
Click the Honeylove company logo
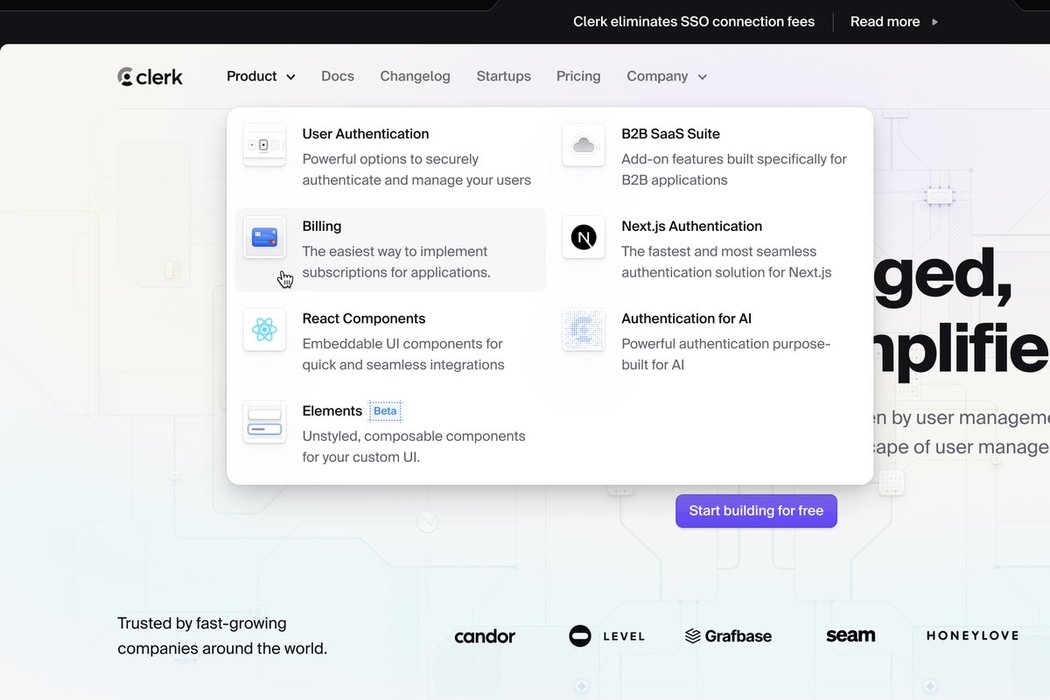pos(973,635)
